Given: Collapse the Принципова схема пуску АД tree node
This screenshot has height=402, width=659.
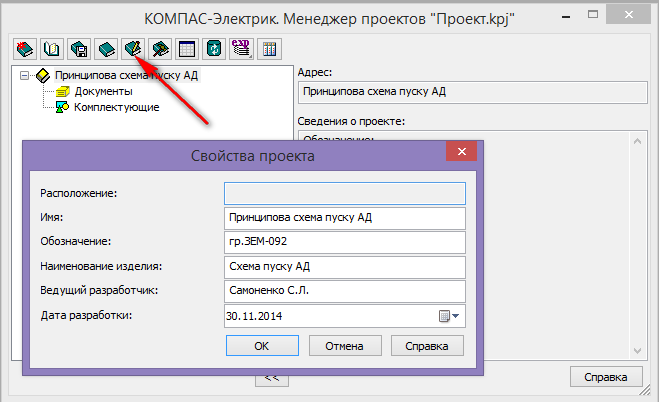Looking at the screenshot, I should (x=24, y=76).
